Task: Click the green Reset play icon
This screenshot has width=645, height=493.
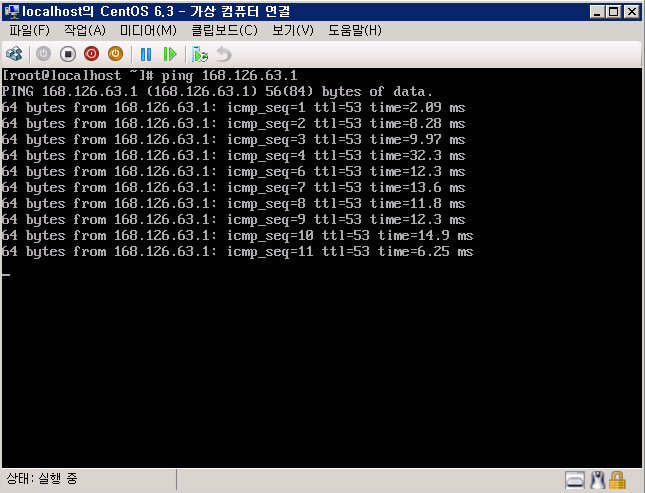Action: [x=169, y=54]
